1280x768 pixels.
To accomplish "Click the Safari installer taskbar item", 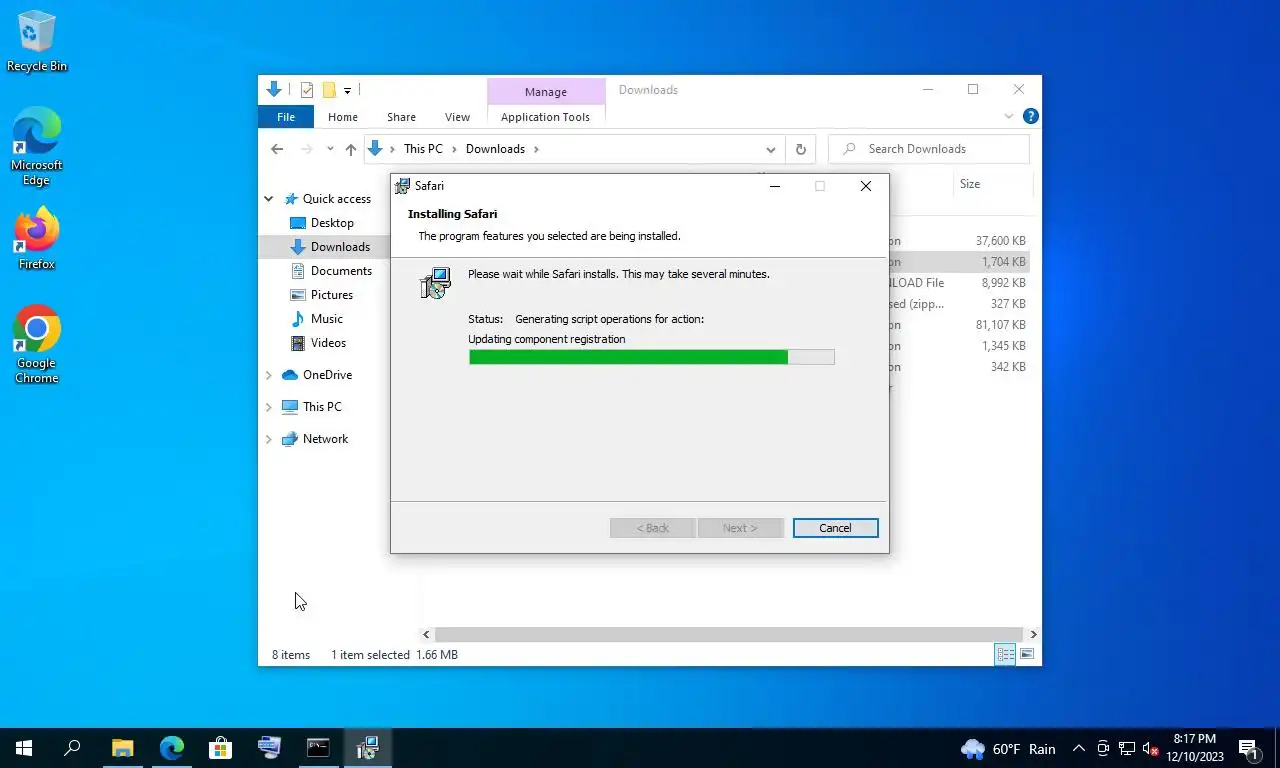I will 367,748.
